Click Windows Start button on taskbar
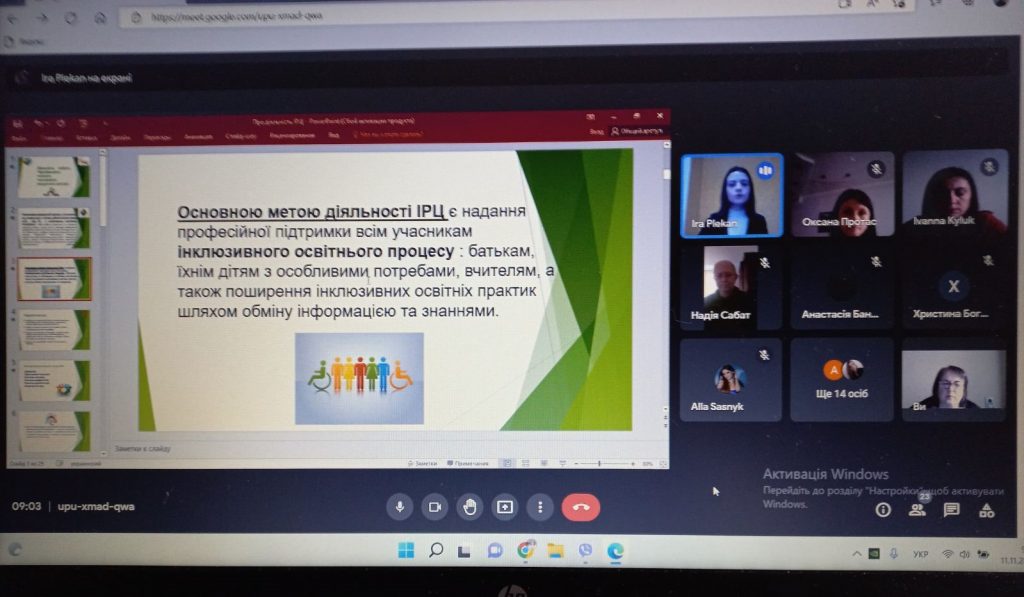The height and width of the screenshot is (597, 1024). pos(406,550)
